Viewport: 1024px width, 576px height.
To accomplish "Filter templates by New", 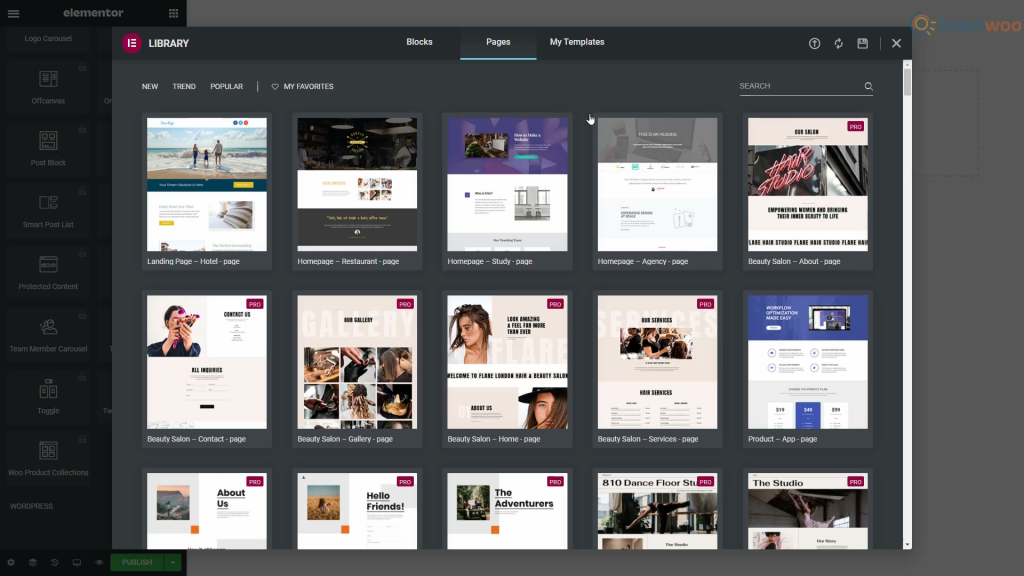I will click(x=150, y=86).
